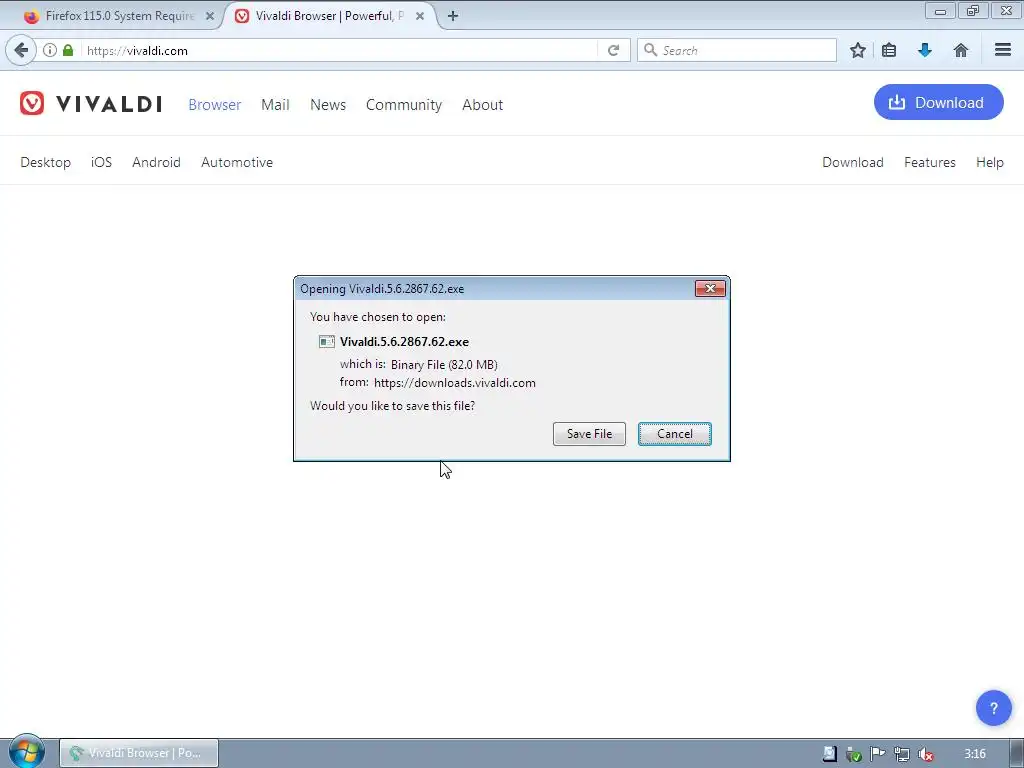This screenshot has height=768, width=1024.
Task: Click file name Vivaldi.5.6.2867.62.exe in dialog
Action: click(404, 342)
